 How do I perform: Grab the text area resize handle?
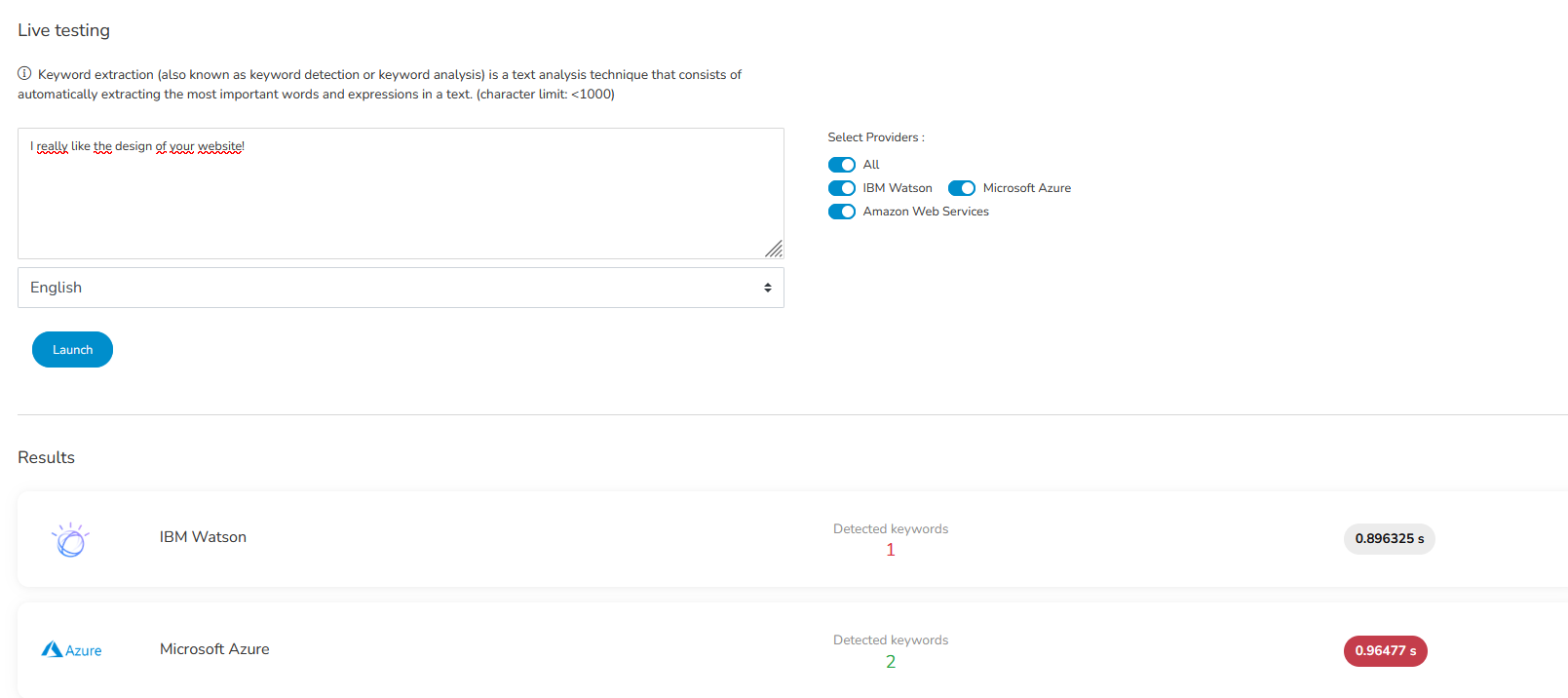click(x=774, y=249)
